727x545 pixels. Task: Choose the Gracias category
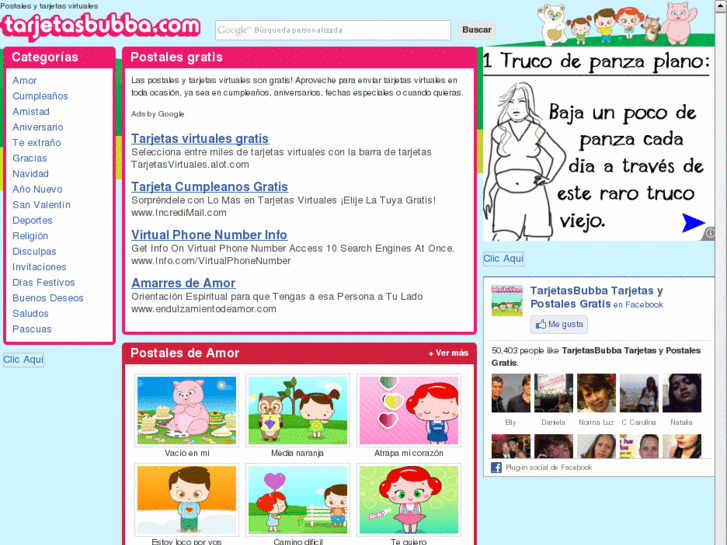(30, 158)
